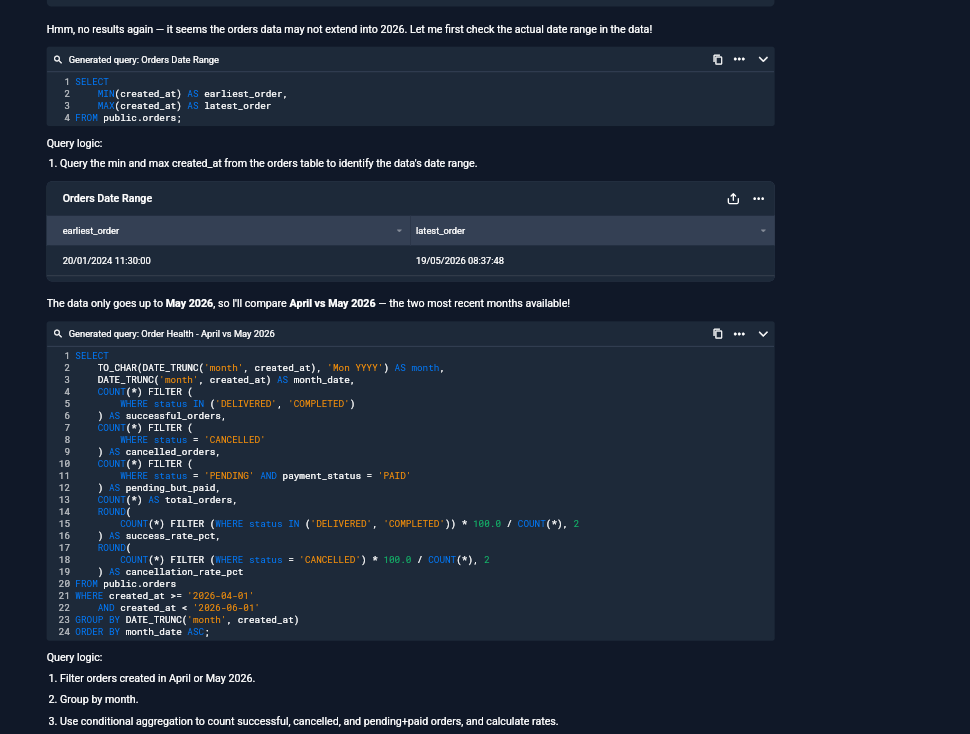Click search icon beside Order Health query
The image size is (970, 734).
(x=58, y=333)
